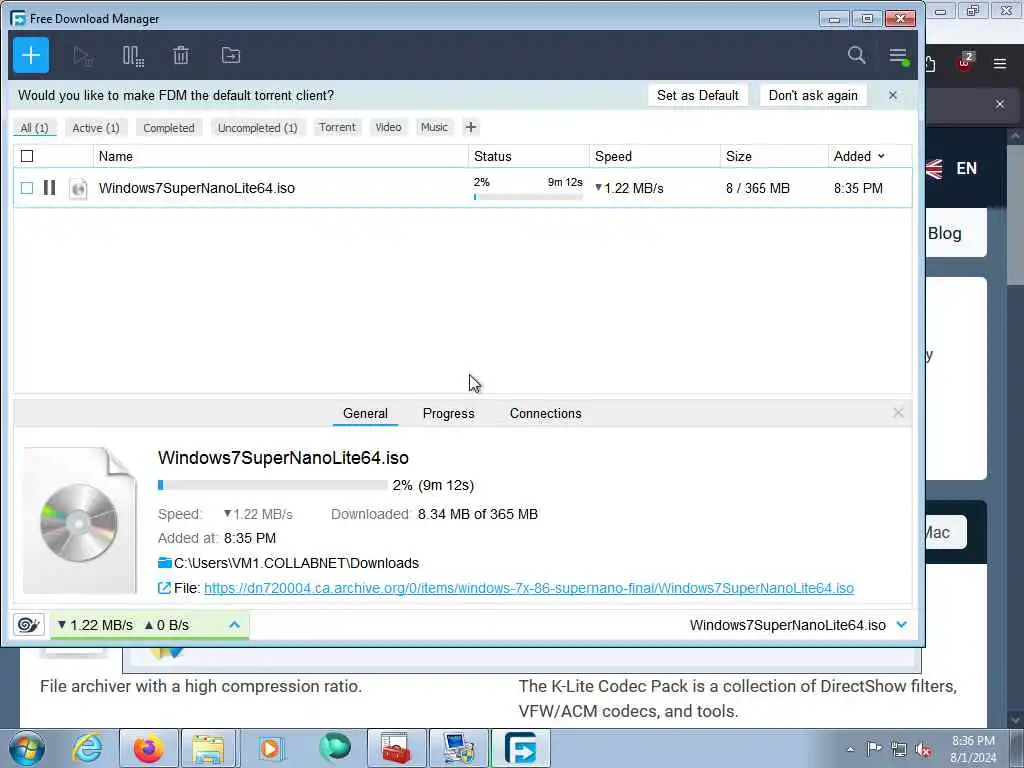Select the All (1) filter tab

click(35, 128)
